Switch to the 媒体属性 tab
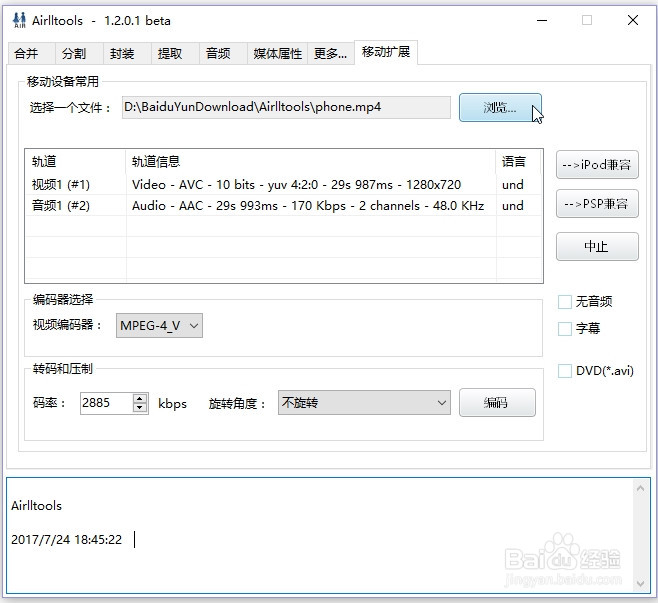The image size is (658, 603). click(277, 54)
